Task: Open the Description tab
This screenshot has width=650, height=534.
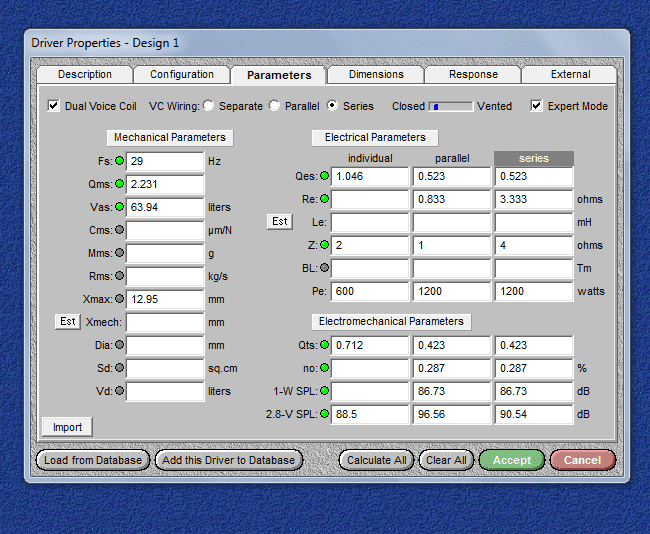Action: 85,75
